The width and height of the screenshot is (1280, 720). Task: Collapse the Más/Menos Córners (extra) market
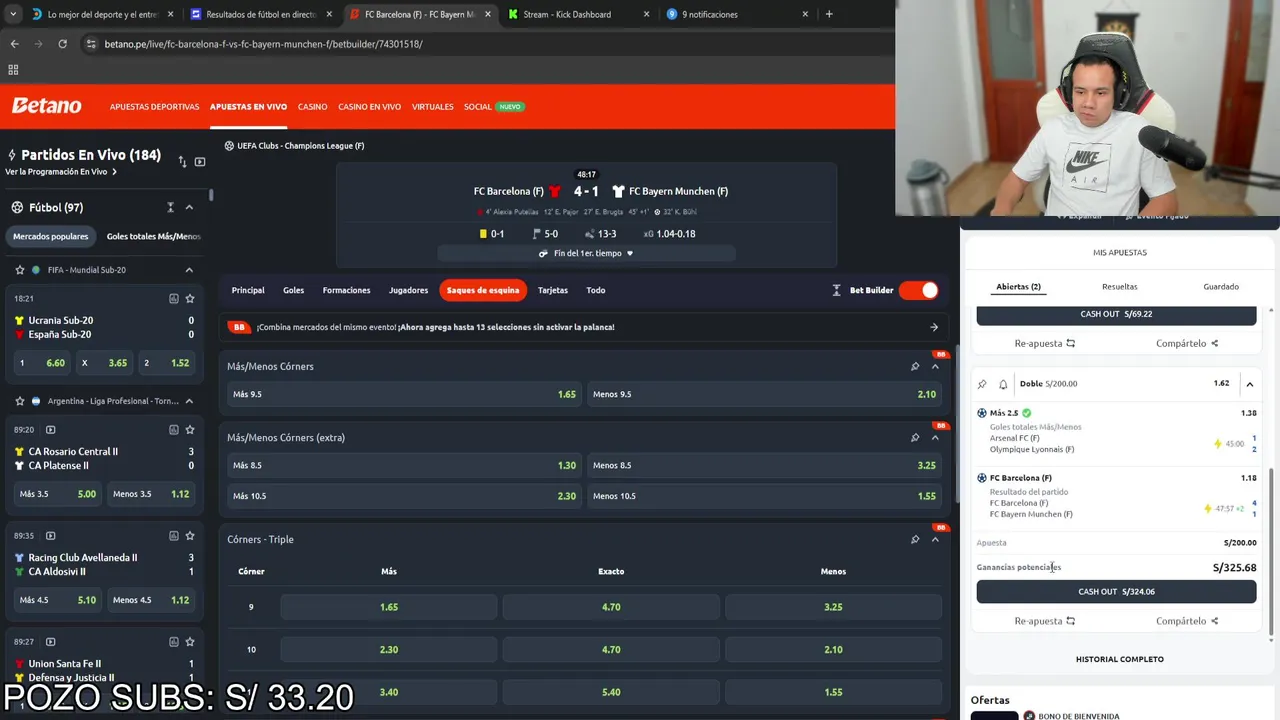point(935,437)
